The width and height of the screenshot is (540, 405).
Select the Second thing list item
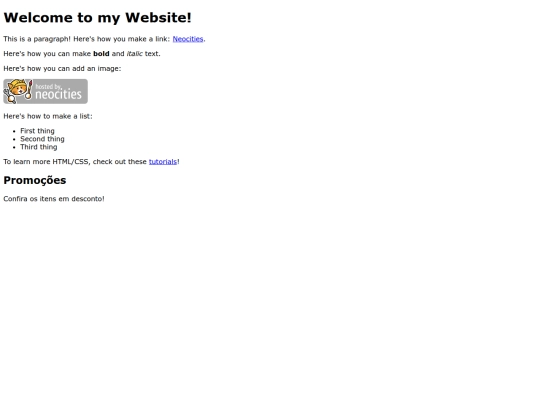(x=42, y=139)
